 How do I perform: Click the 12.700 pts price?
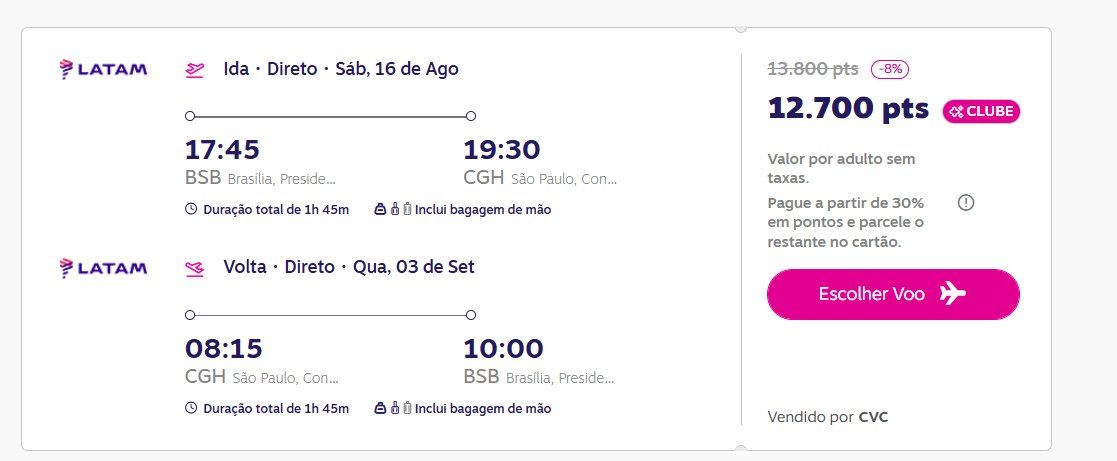pyautogui.click(x=848, y=108)
